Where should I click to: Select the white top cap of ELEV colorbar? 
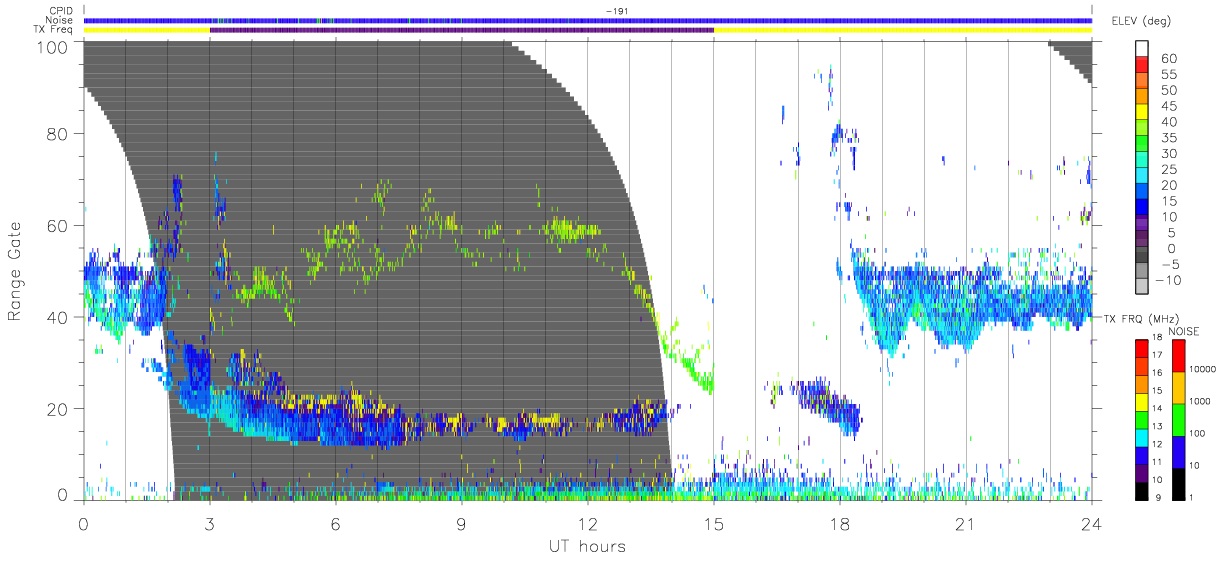coord(1142,49)
